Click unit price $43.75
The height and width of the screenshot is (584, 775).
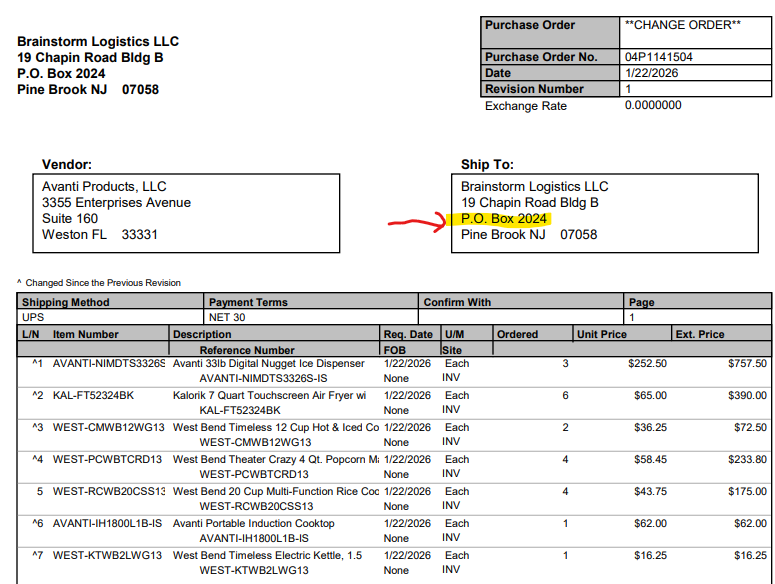[x=650, y=492]
